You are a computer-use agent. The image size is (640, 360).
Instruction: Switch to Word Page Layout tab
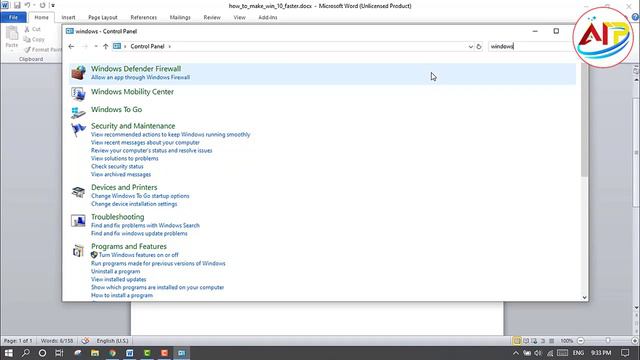click(x=103, y=18)
